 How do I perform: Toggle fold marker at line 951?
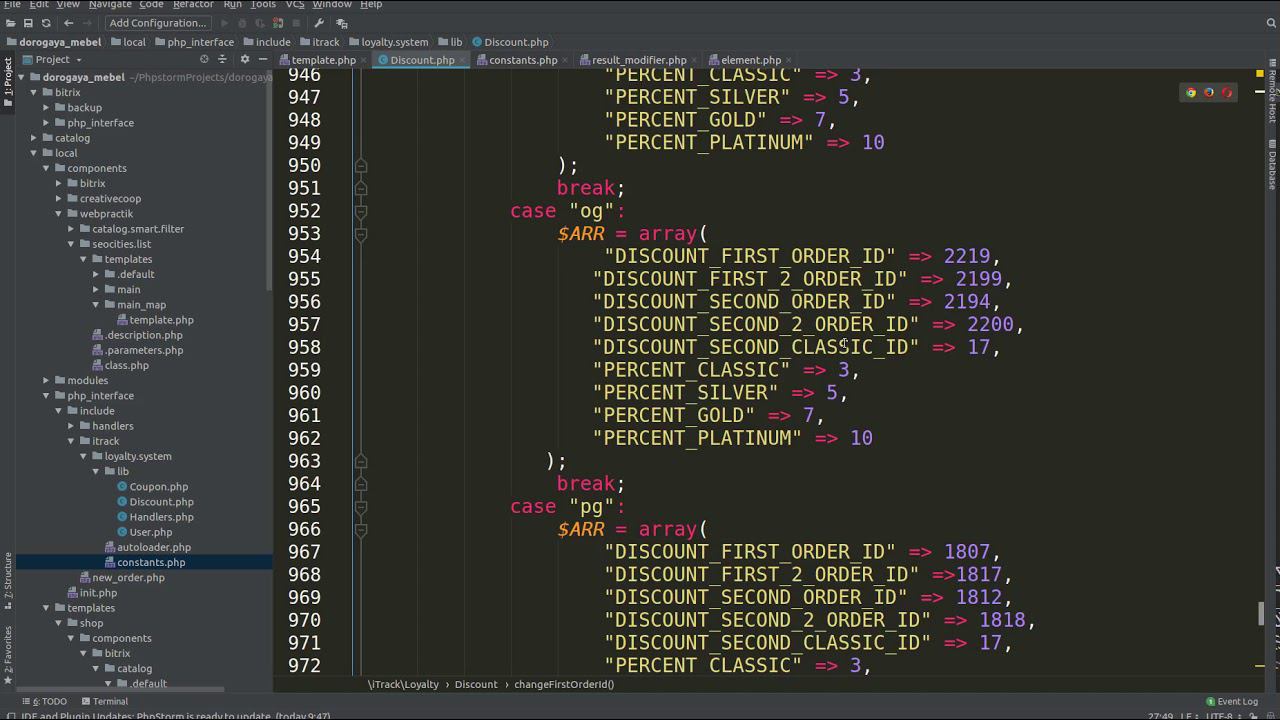tap(361, 188)
